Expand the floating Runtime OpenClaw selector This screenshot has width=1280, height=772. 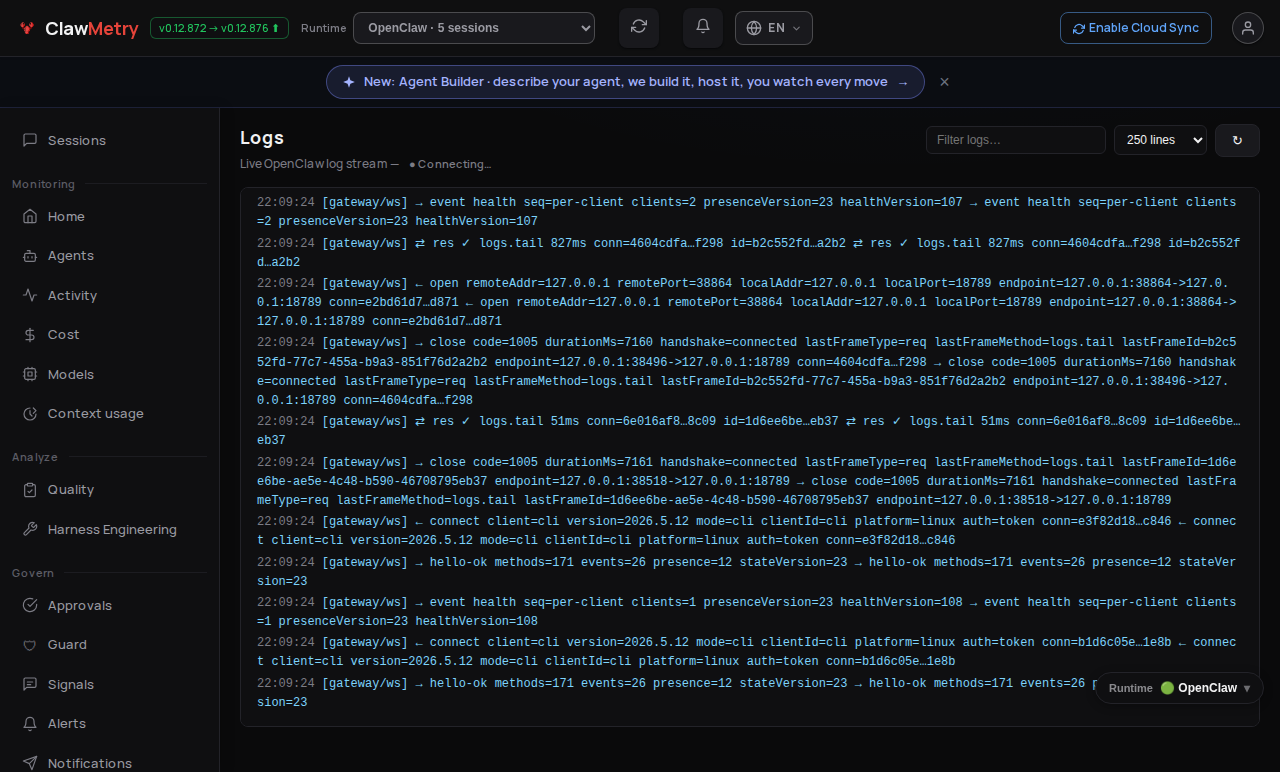click(x=1179, y=688)
